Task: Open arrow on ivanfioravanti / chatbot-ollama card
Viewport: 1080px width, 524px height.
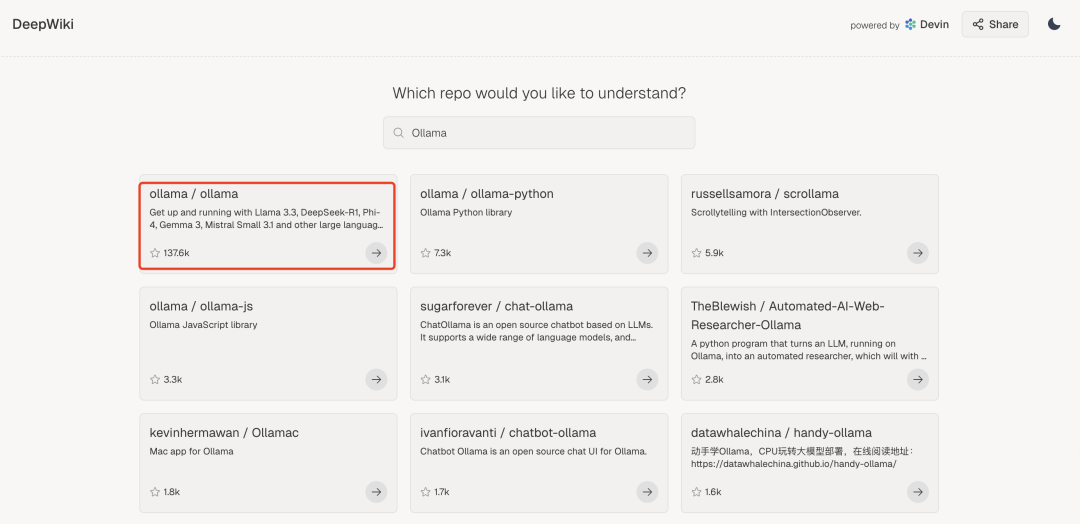Action: pyautogui.click(x=647, y=492)
